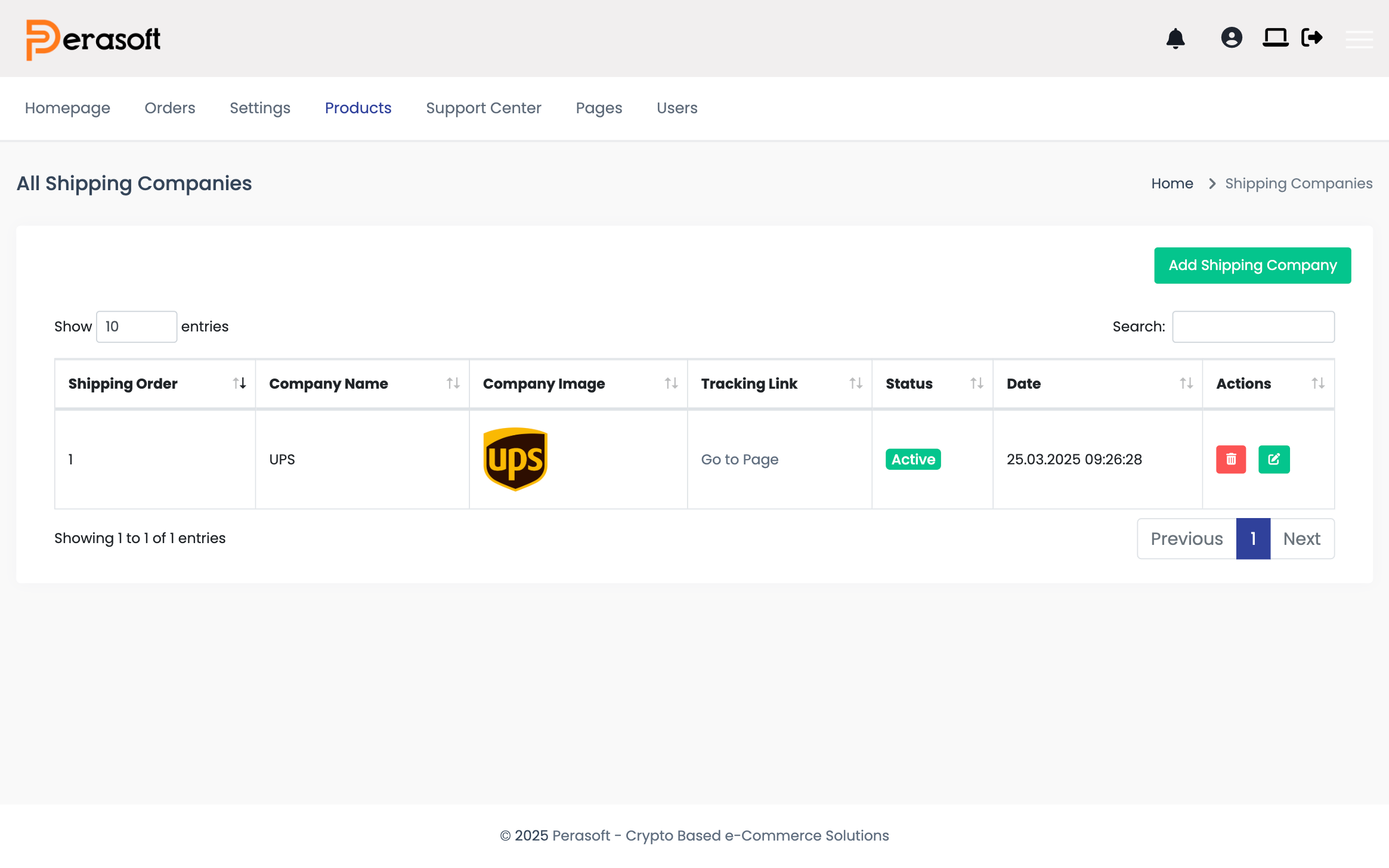
Task: Open the Users menu
Action: [677, 108]
